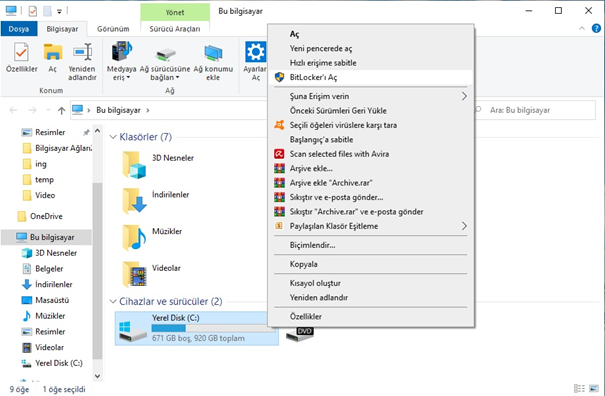Click the Aç folder icon in ribbon
This screenshot has width=605, height=396.
click(53, 52)
